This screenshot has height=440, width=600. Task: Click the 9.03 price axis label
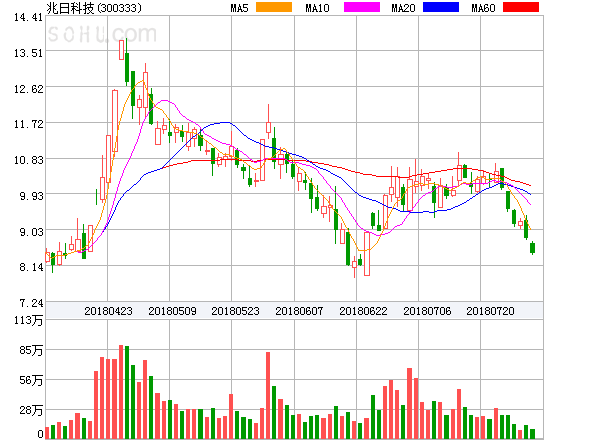[31, 232]
